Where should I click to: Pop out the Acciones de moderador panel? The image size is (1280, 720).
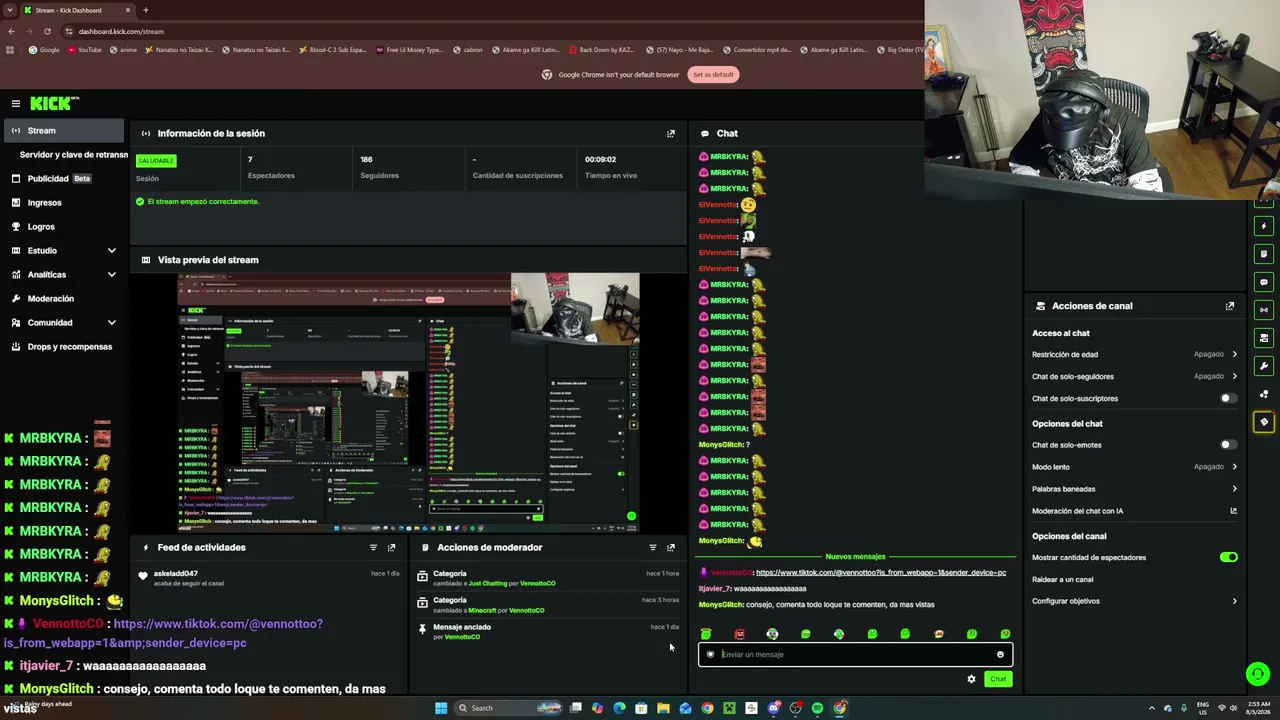coord(671,547)
